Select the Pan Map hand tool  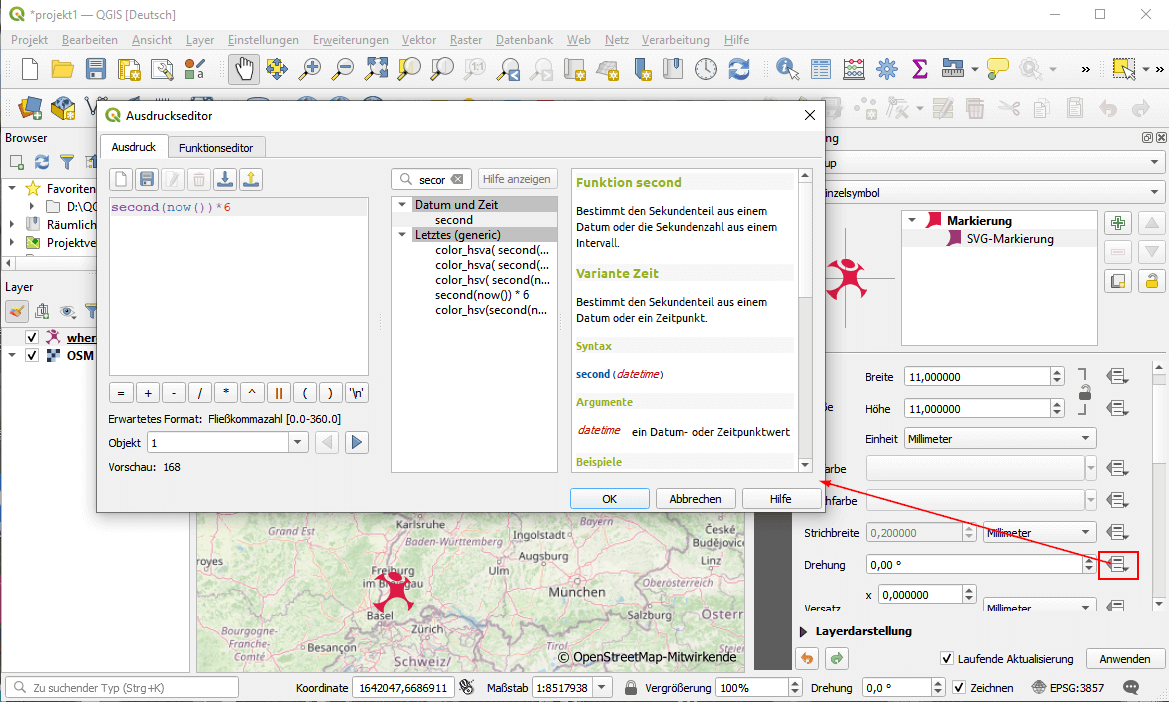(x=244, y=69)
